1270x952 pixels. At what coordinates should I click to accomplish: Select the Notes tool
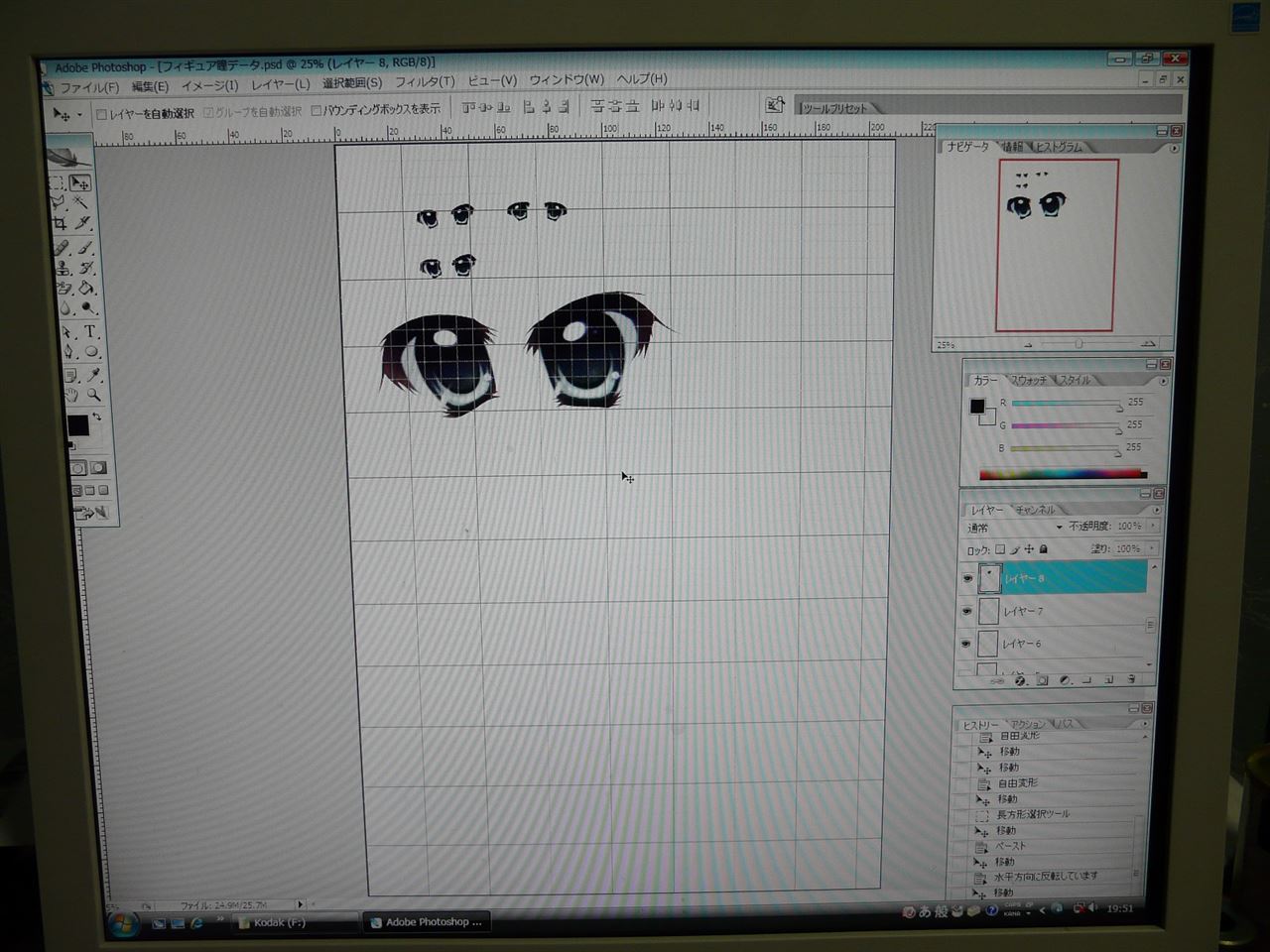[x=69, y=376]
